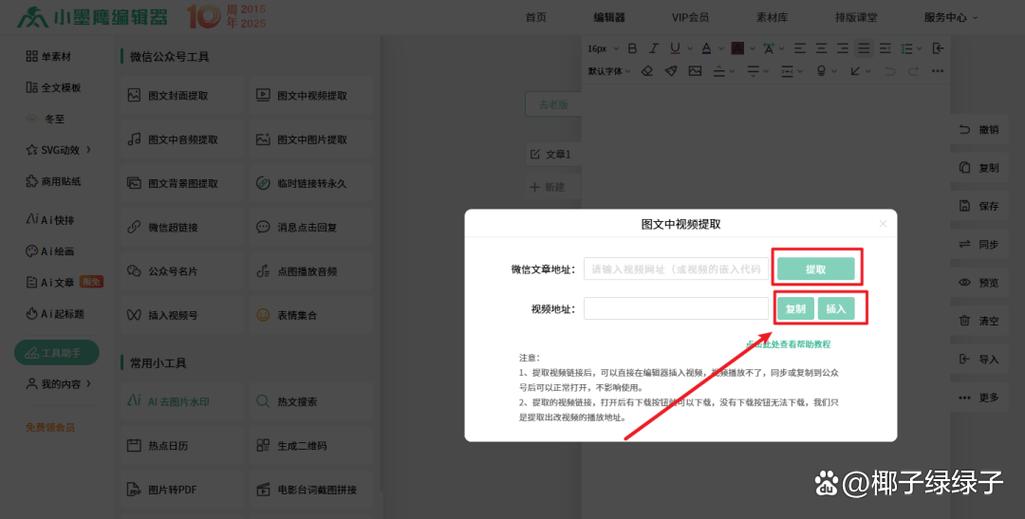Select the format painter brush icon

[671, 71]
